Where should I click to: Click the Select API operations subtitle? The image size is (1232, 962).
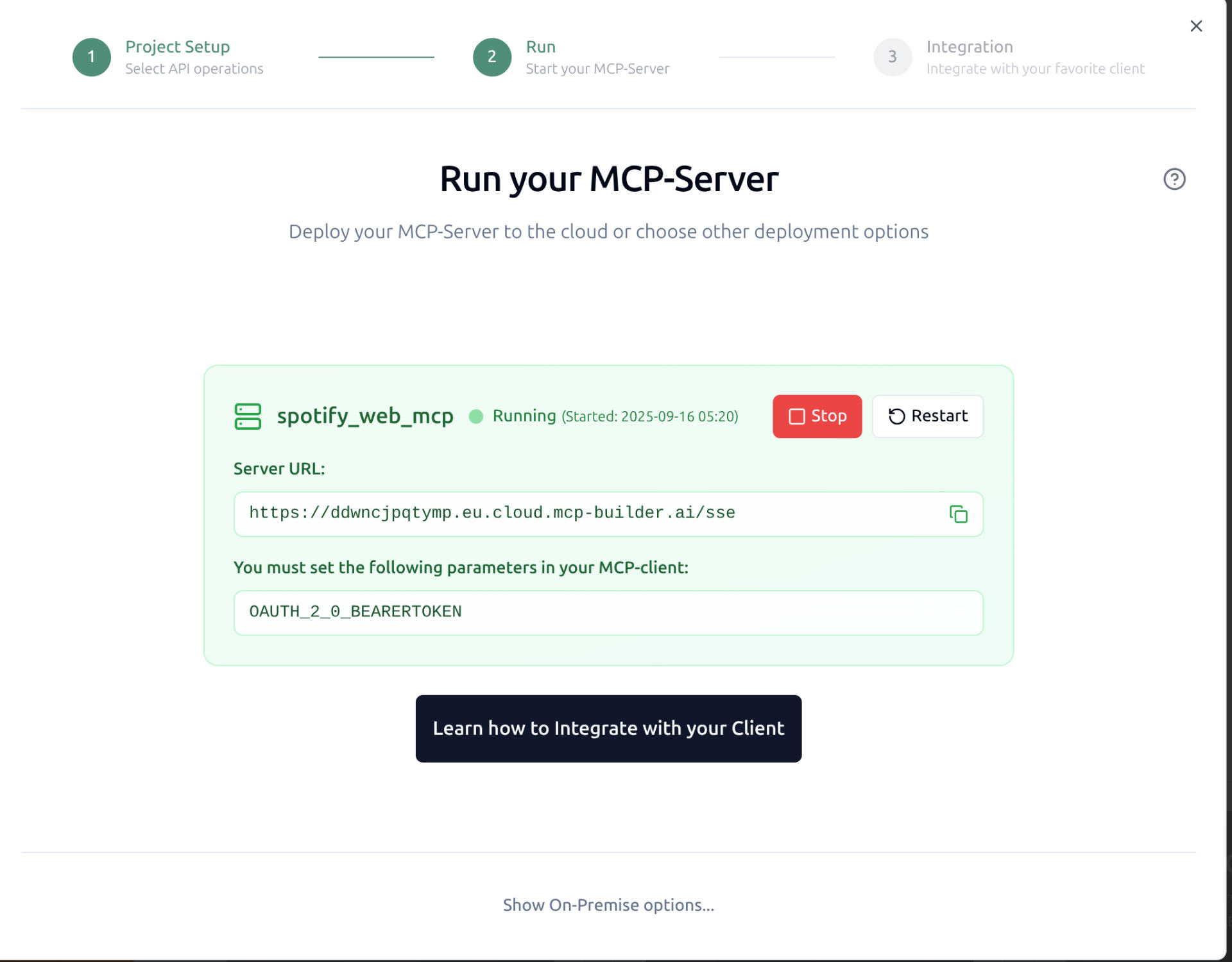(194, 68)
